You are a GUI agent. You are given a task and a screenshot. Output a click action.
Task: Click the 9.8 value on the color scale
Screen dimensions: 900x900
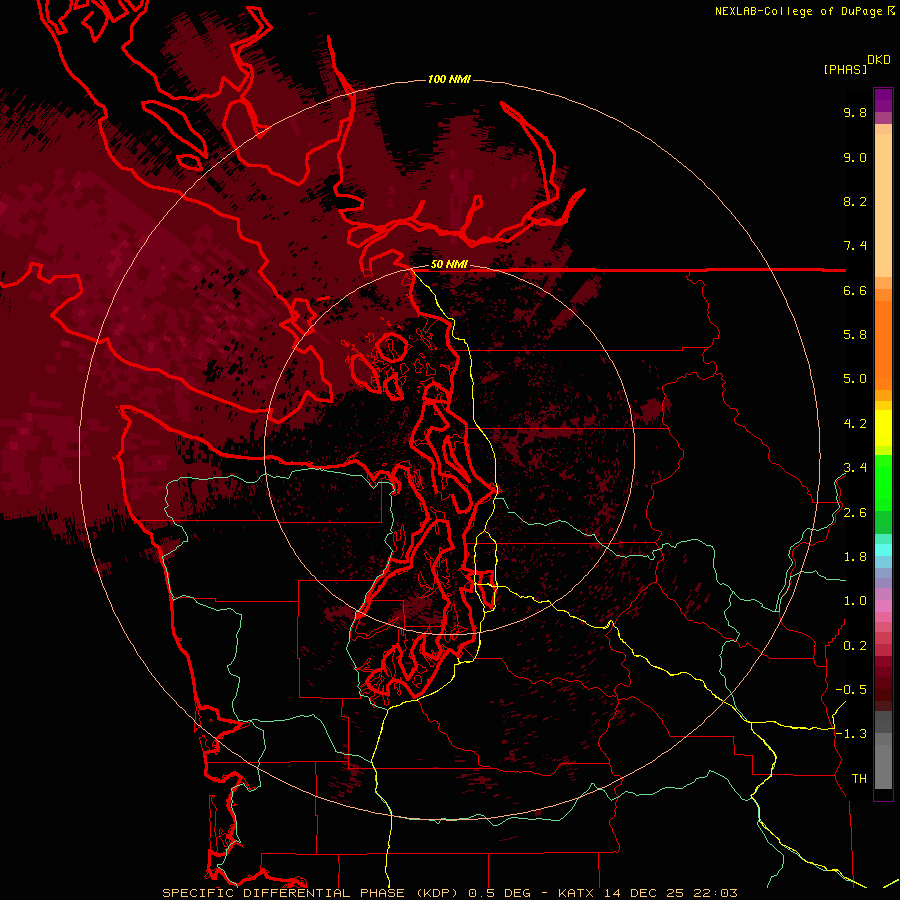coord(855,112)
